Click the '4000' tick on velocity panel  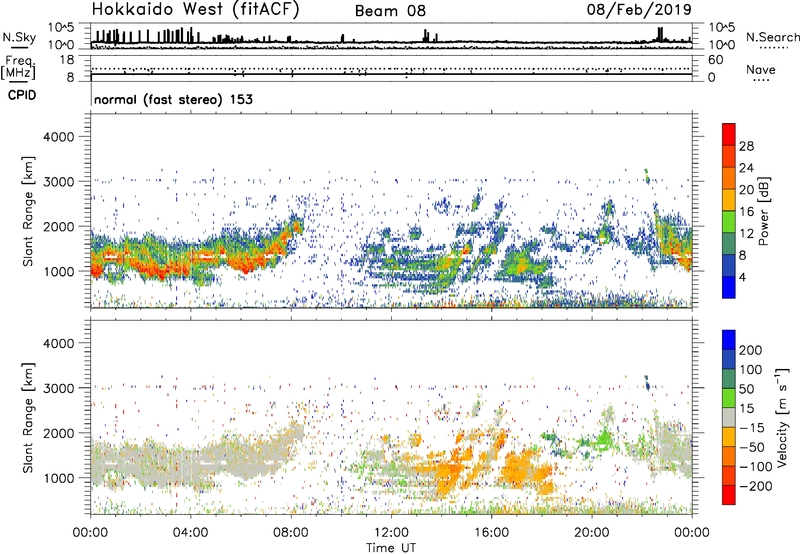tap(58, 343)
